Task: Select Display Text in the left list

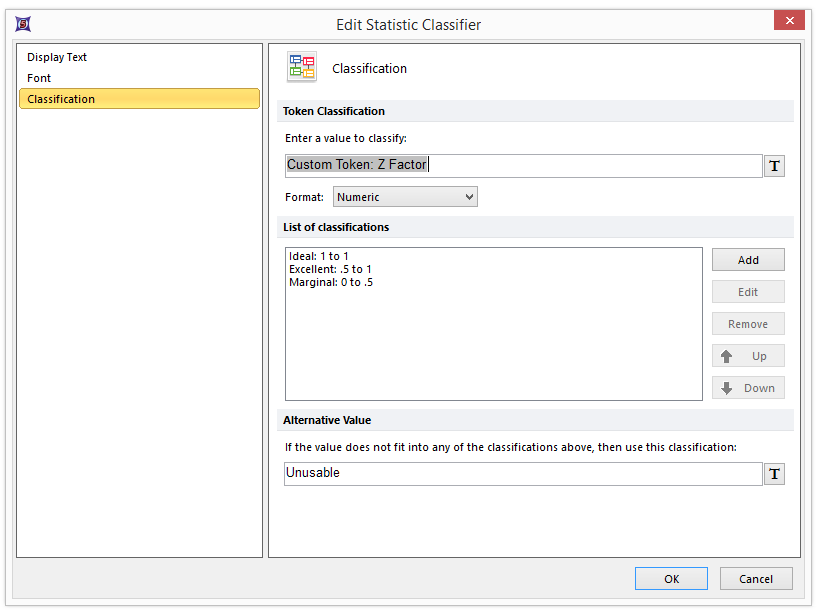Action: (x=57, y=58)
